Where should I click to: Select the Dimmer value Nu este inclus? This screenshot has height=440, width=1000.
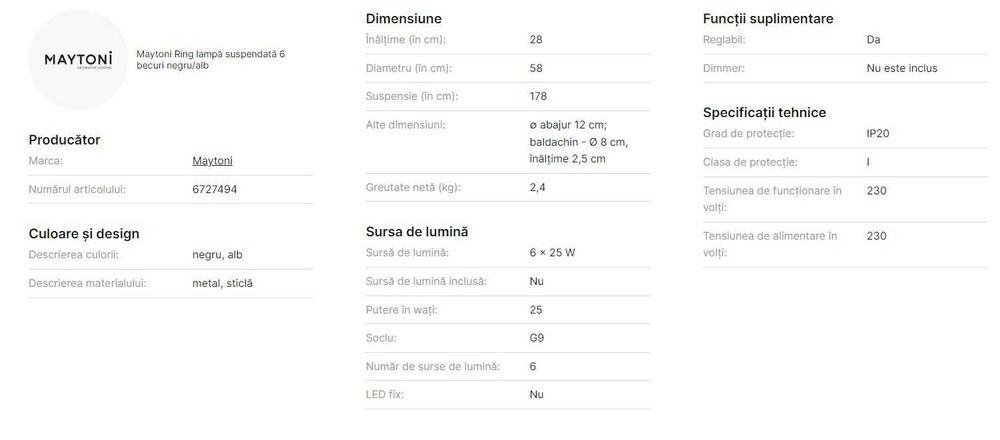tap(902, 68)
